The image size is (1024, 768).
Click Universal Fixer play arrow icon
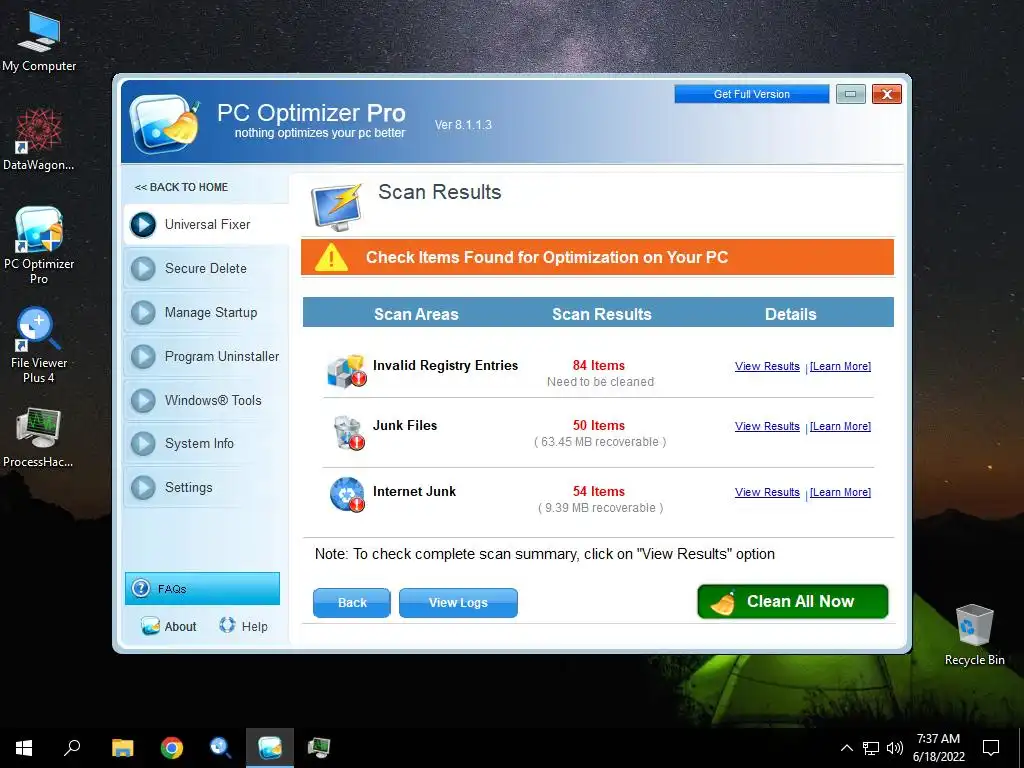tap(143, 225)
